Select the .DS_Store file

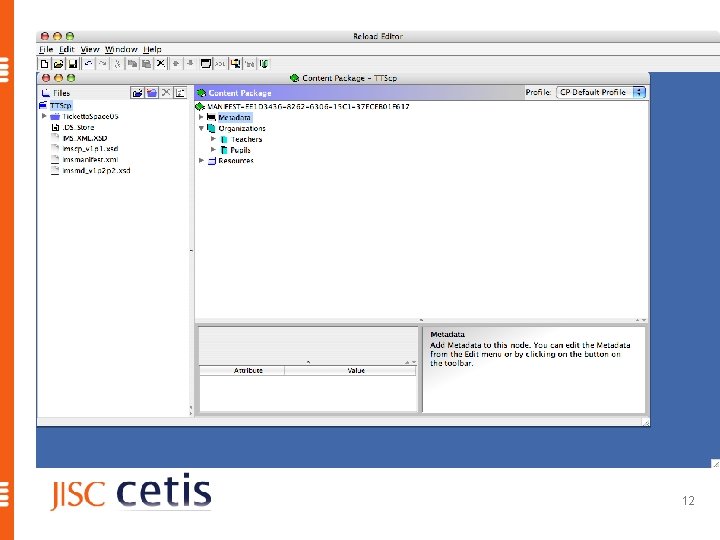coord(78,127)
